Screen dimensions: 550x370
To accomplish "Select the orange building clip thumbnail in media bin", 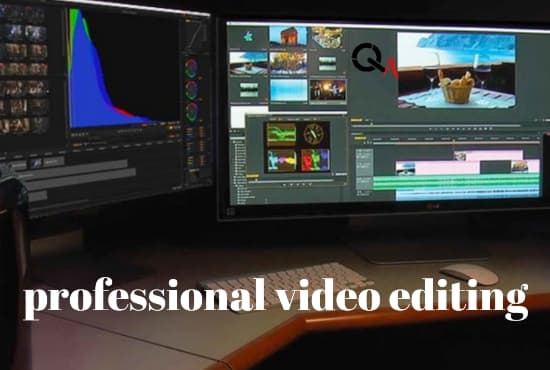I will point(288,36).
